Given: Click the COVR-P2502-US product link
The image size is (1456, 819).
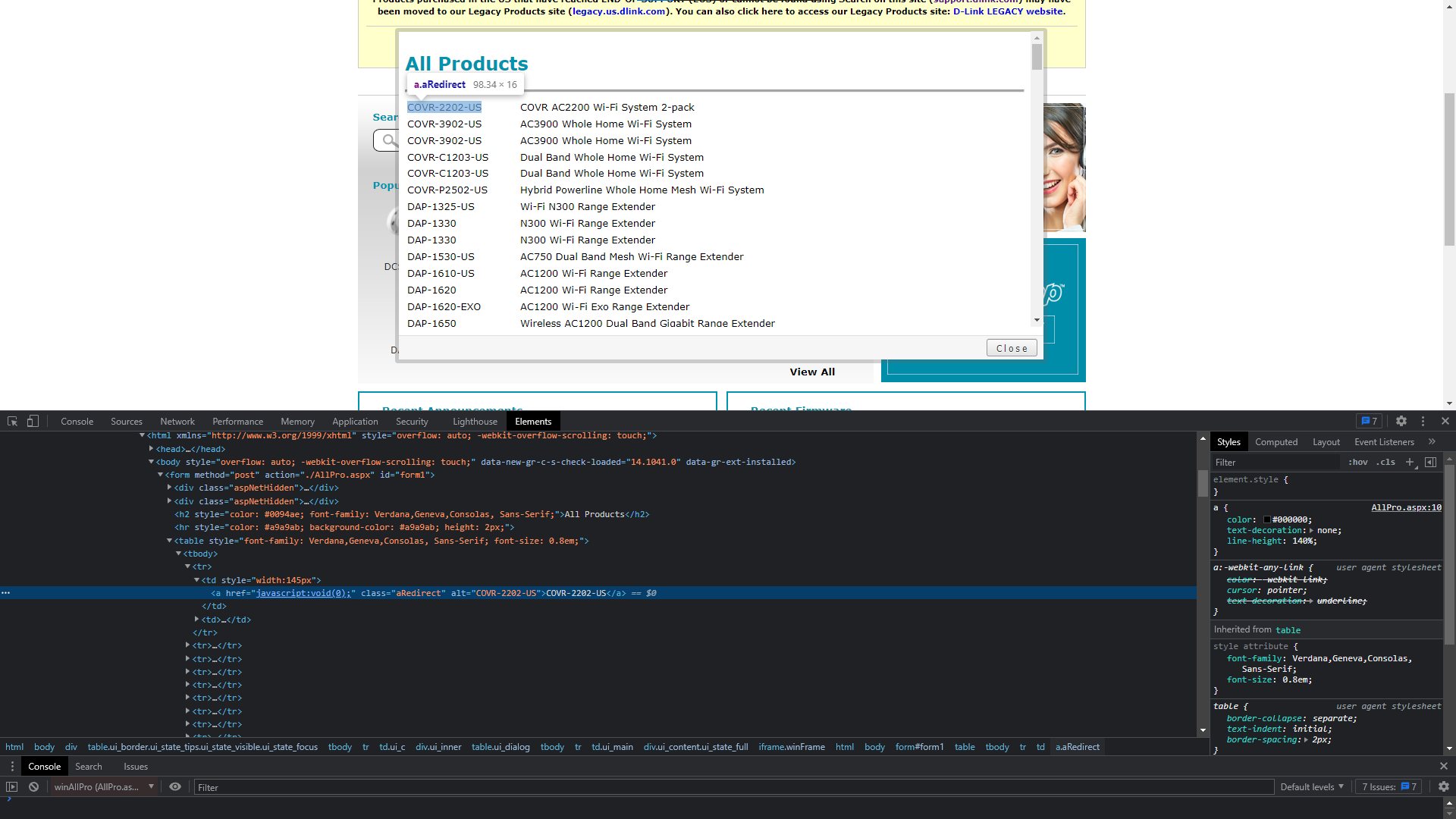Looking at the screenshot, I should pos(447,190).
